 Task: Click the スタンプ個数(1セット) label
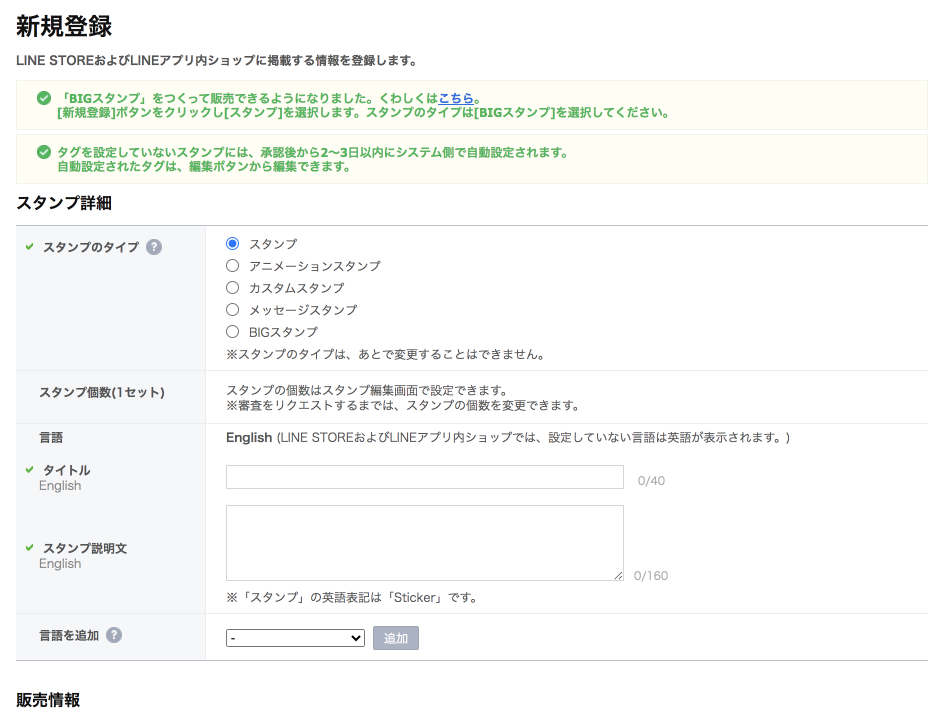pyautogui.click(x=102, y=392)
